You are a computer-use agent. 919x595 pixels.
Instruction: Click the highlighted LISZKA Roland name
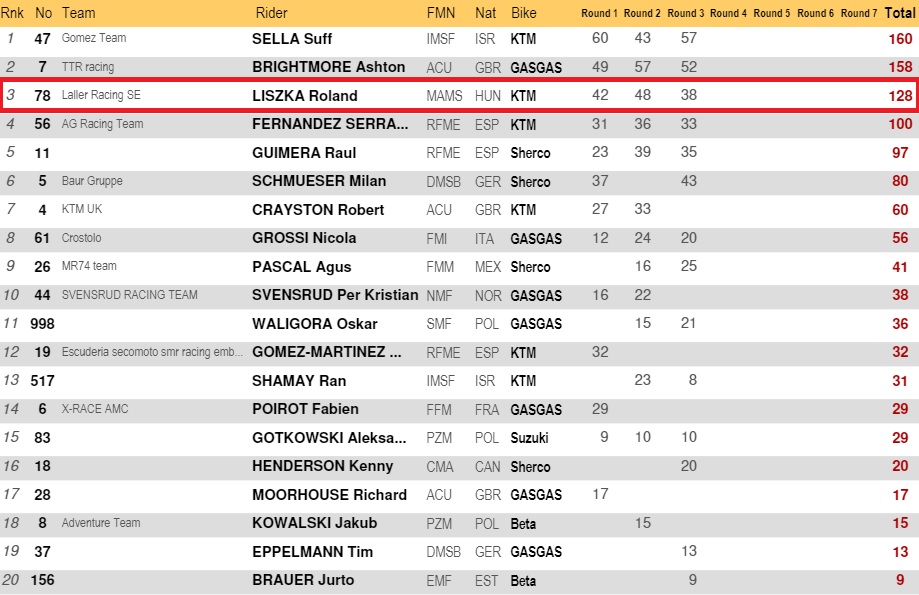[305, 96]
